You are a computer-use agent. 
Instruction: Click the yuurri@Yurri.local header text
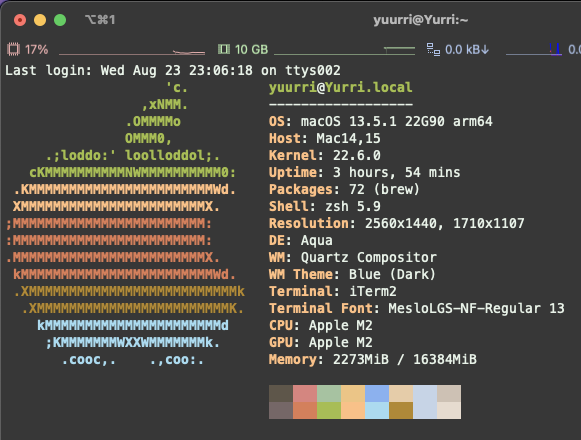[x=341, y=87]
